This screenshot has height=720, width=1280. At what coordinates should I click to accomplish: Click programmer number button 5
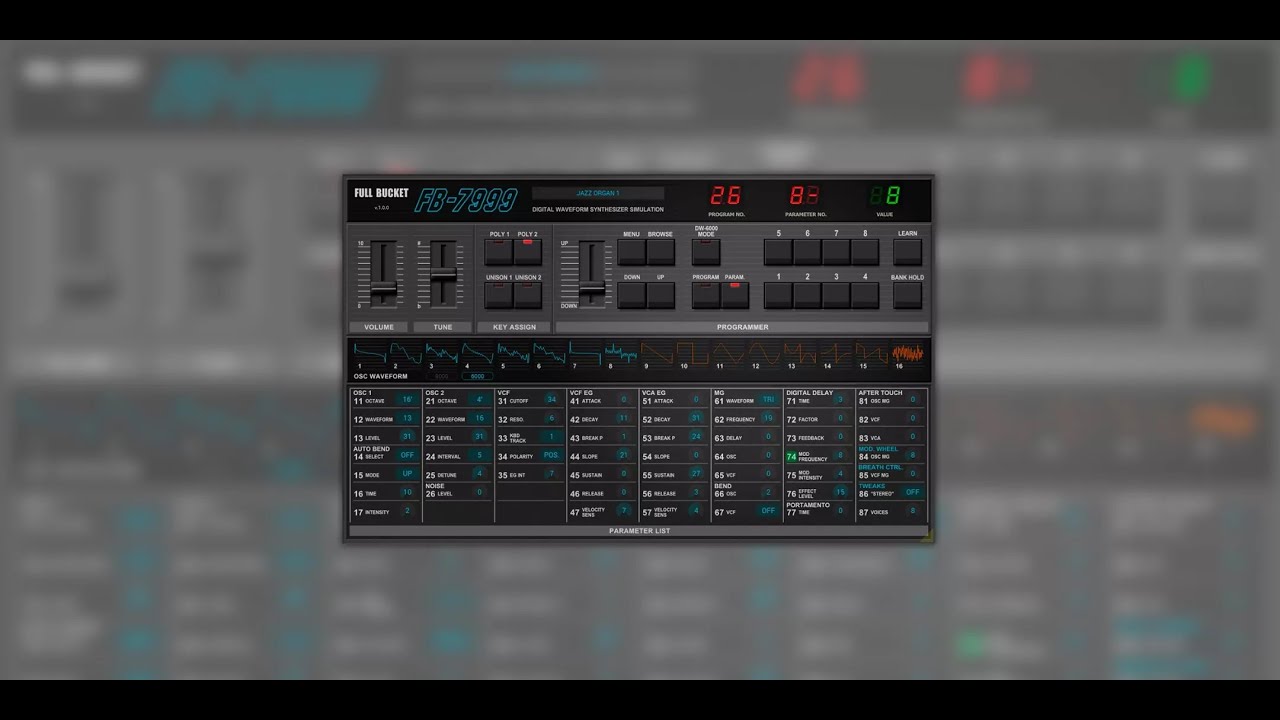778,251
